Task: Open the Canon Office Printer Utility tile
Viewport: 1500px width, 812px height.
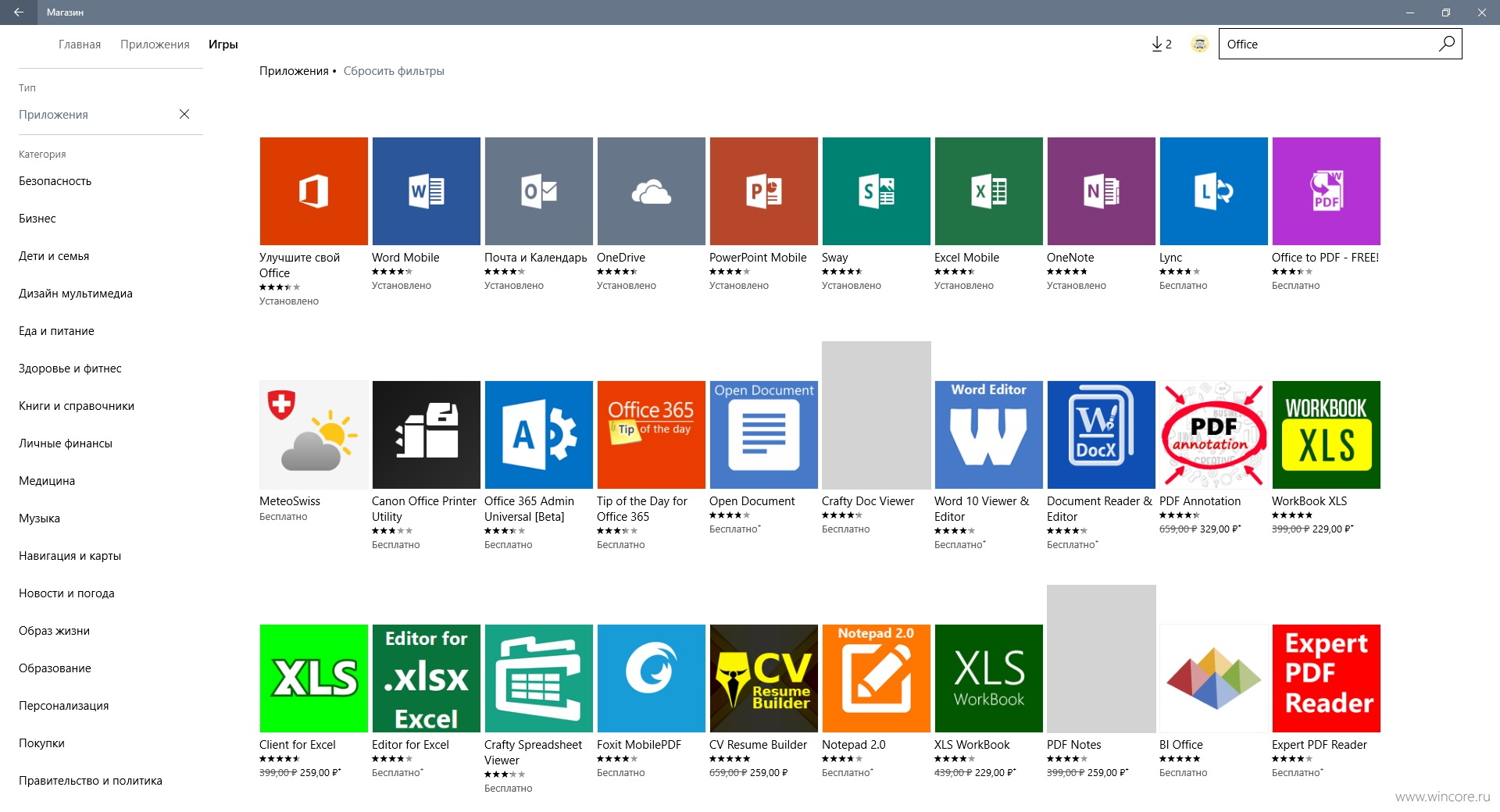Action: coord(426,435)
